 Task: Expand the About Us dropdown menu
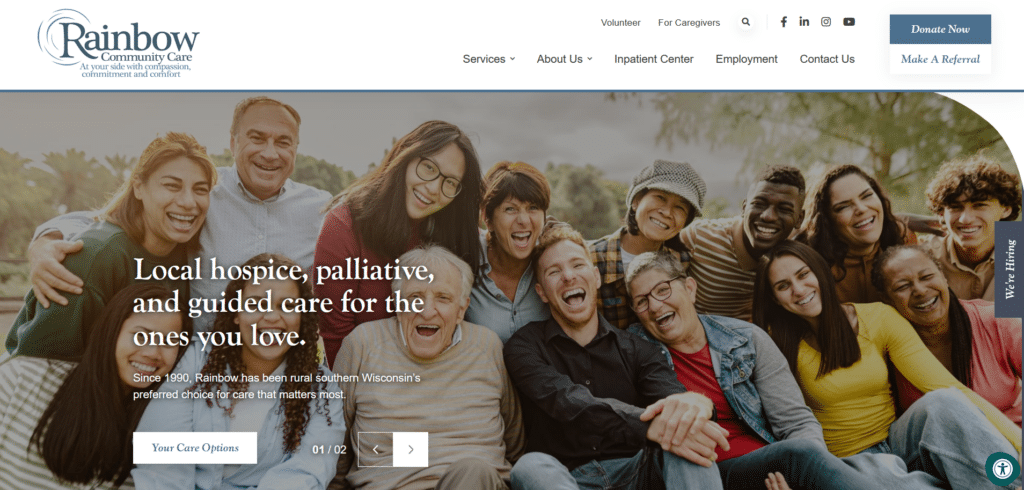click(x=565, y=59)
